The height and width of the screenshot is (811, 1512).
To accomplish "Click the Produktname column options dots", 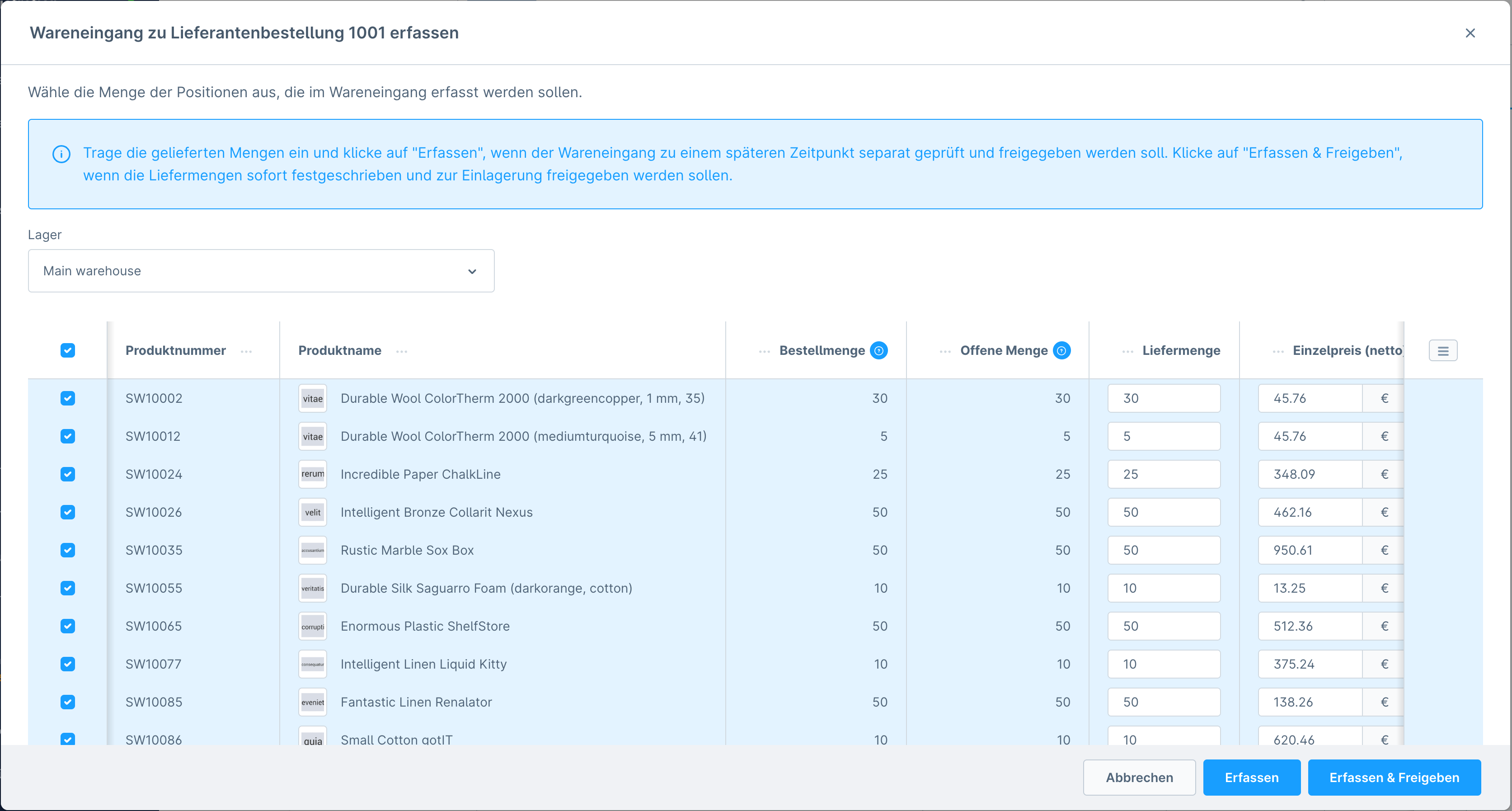I will point(401,351).
